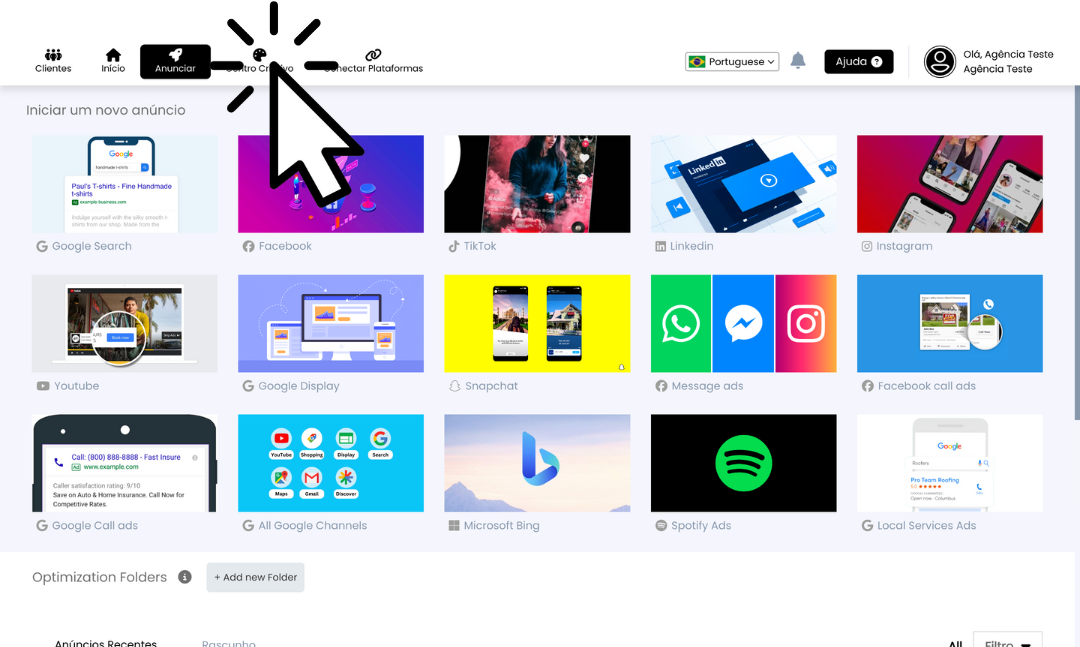Open the user profile avatar icon
1080x647 pixels.
click(x=940, y=62)
